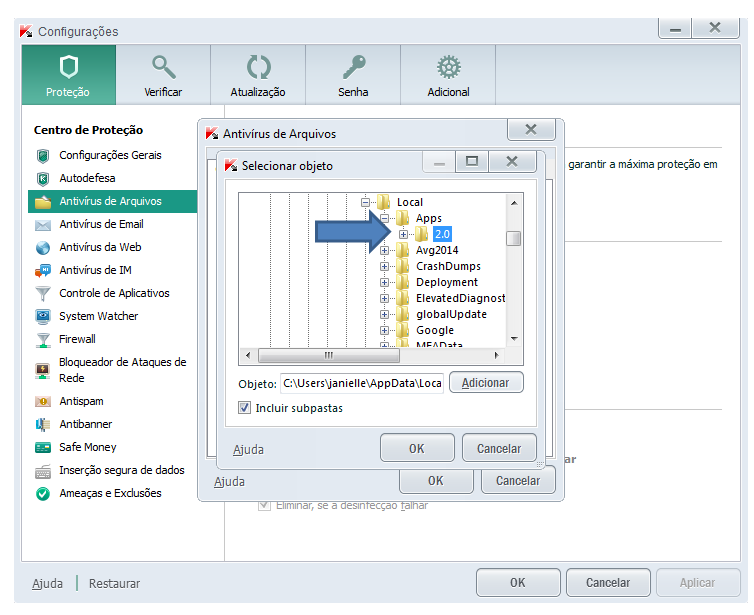
Task: Click the Antivírus de IM chat icon
Action: point(43,271)
